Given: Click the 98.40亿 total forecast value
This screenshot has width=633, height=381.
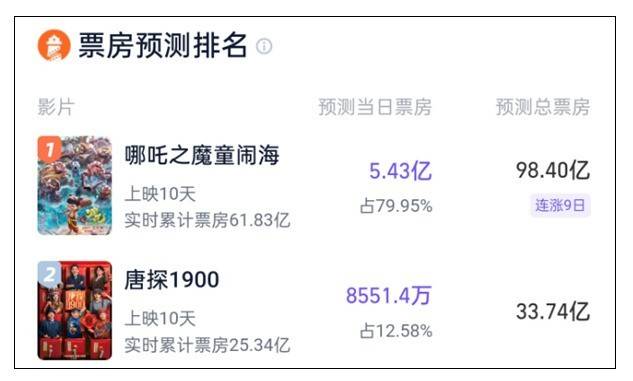Looking at the screenshot, I should (x=553, y=170).
